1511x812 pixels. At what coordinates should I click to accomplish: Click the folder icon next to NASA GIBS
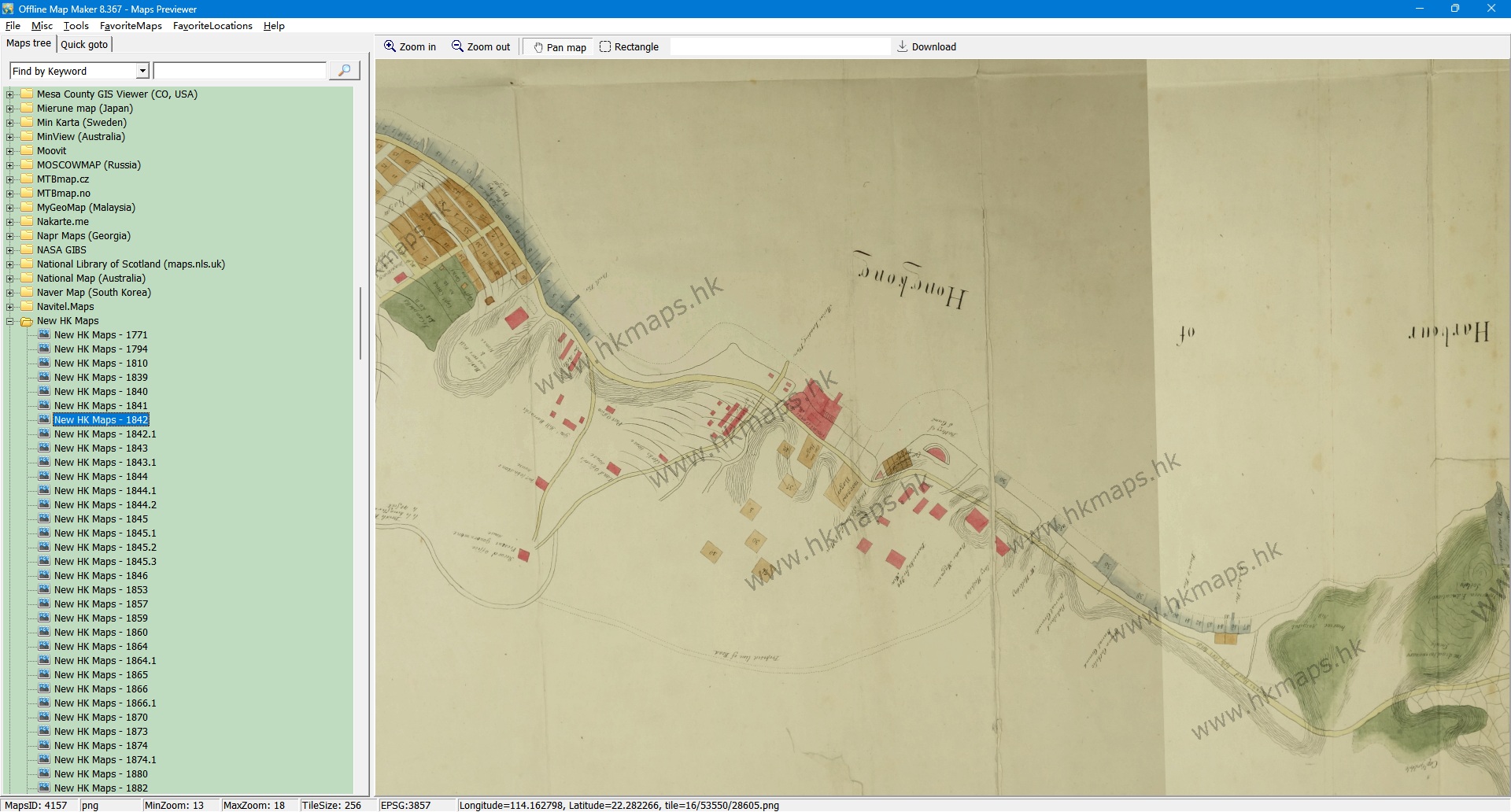point(27,249)
